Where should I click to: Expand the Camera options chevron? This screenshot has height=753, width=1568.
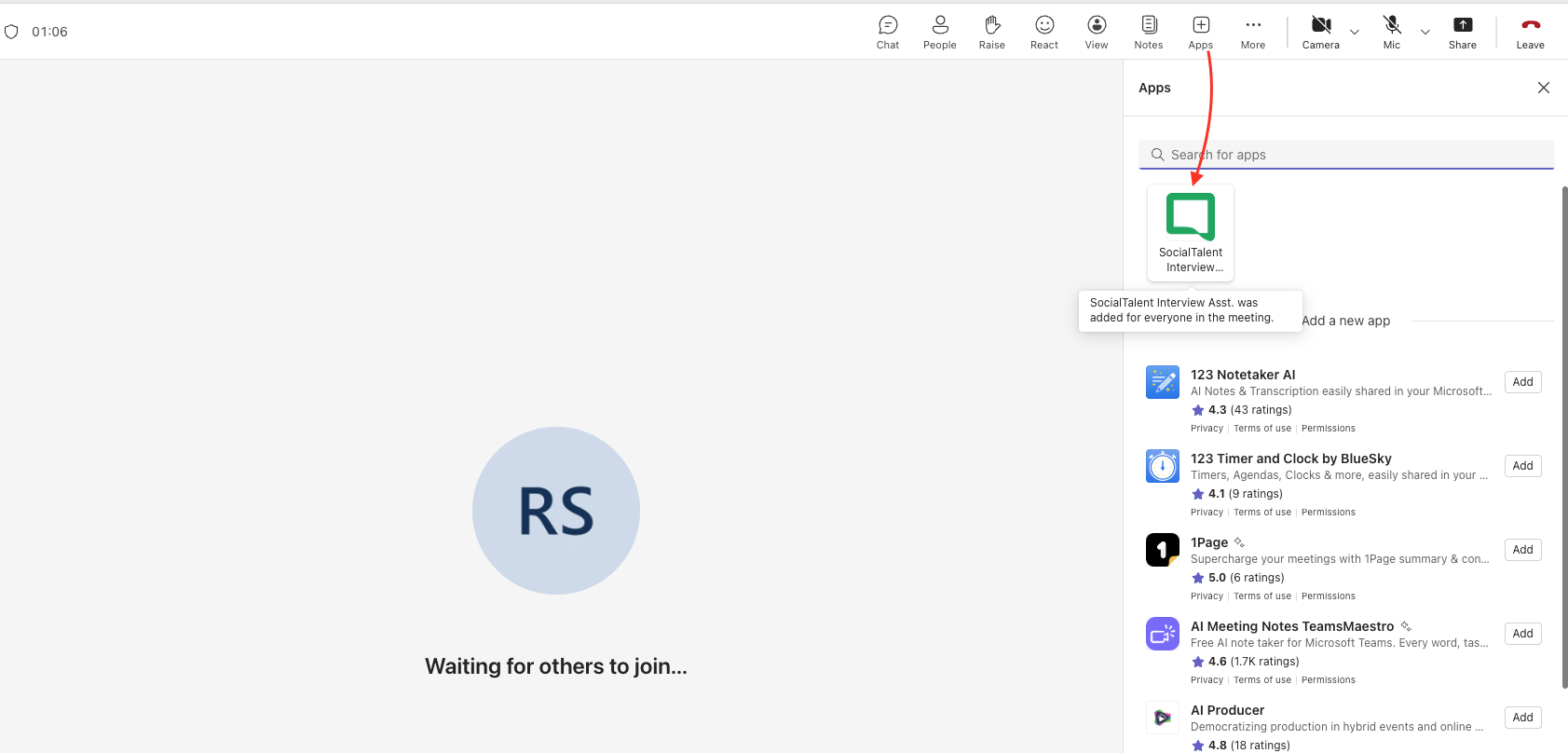click(x=1355, y=32)
